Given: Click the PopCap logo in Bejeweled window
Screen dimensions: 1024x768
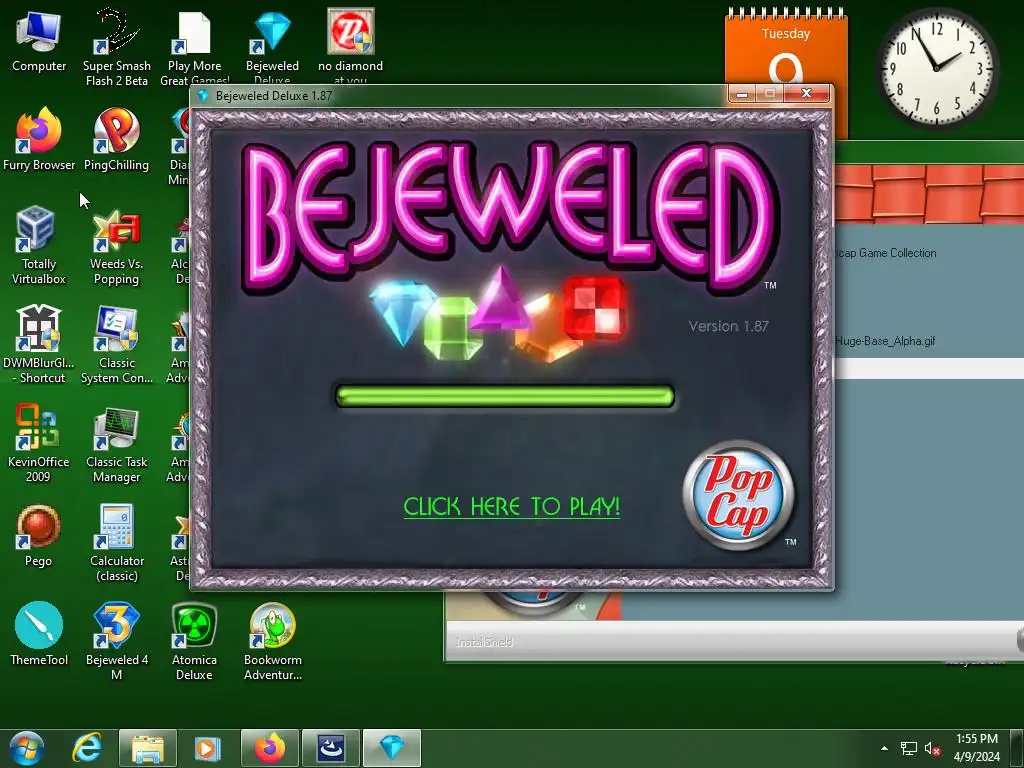Looking at the screenshot, I should 739,495.
